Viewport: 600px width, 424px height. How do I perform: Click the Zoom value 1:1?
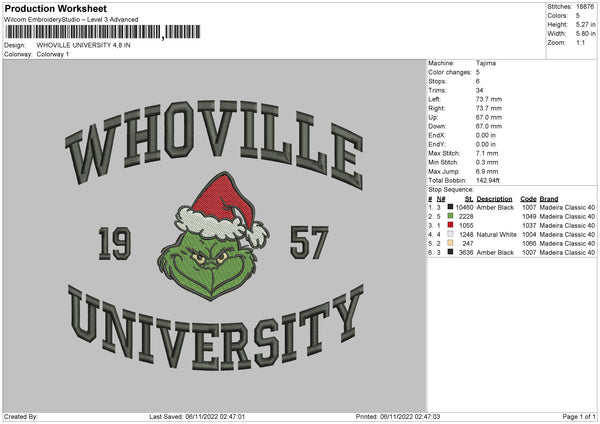[580, 42]
